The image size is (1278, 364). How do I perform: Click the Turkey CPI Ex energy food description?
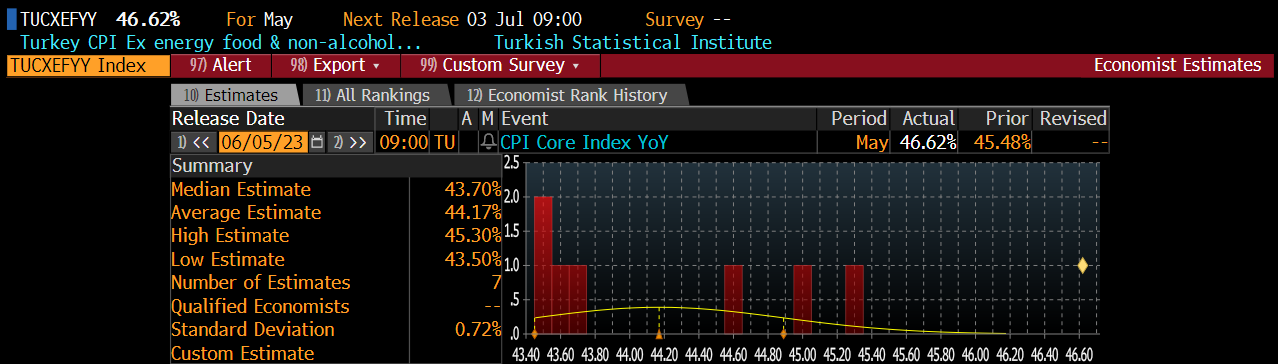coord(221,42)
